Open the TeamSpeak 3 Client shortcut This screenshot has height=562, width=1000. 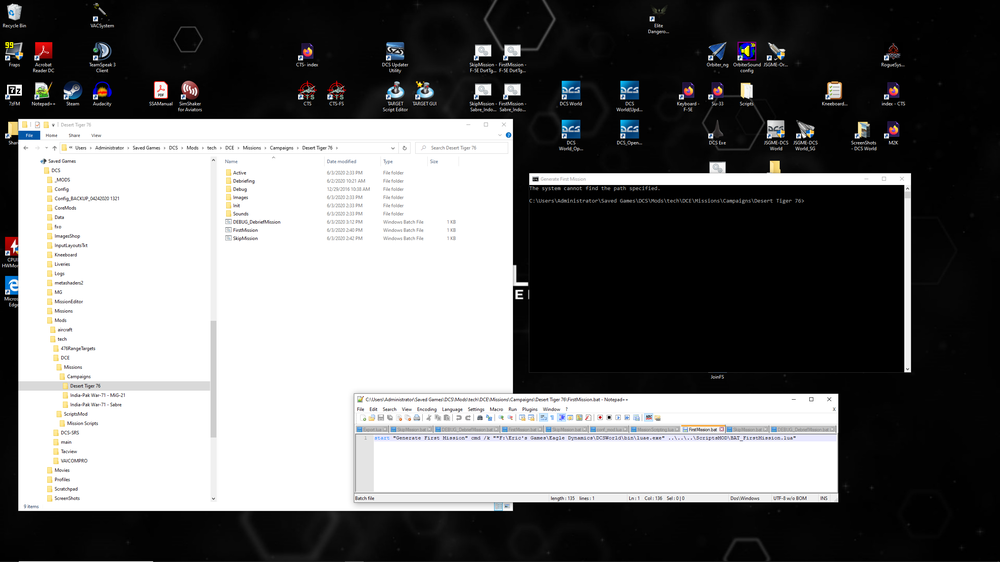pyautogui.click(x=101, y=52)
